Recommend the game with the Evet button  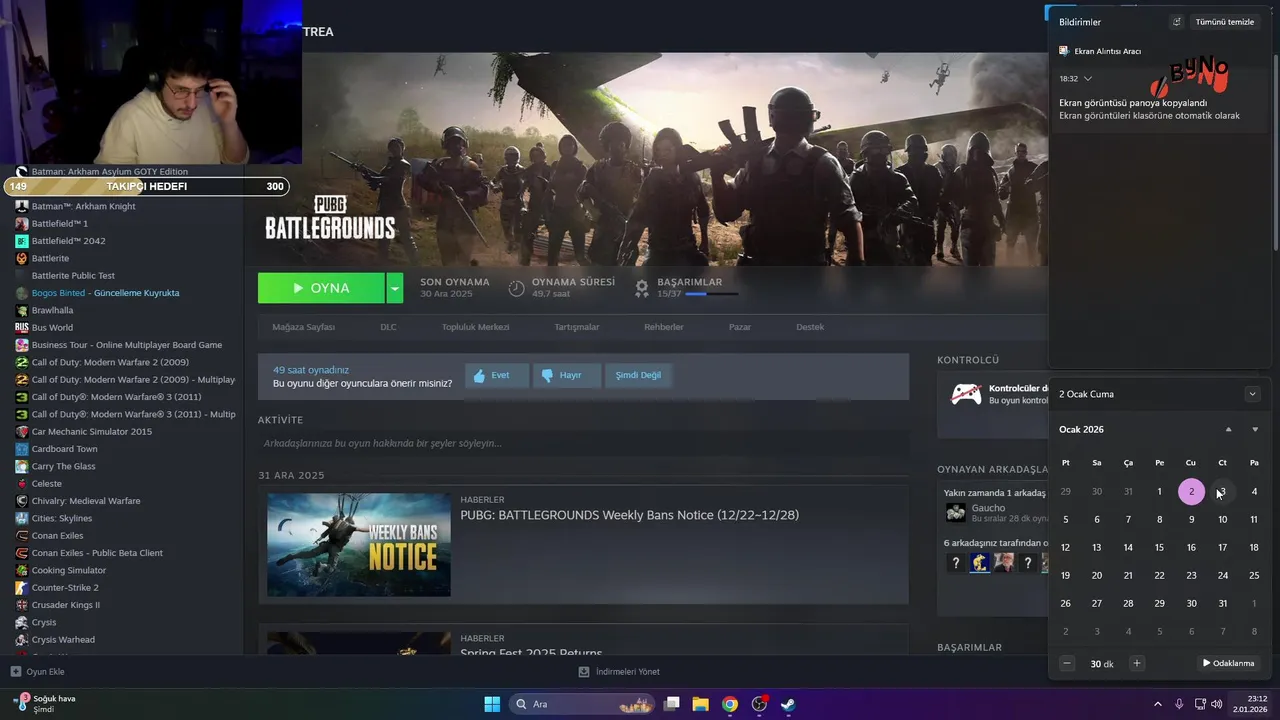[x=497, y=376]
